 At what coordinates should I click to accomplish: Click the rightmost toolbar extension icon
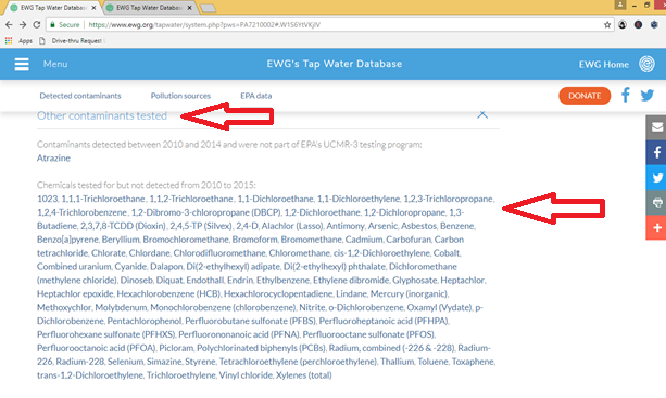[x=654, y=25]
